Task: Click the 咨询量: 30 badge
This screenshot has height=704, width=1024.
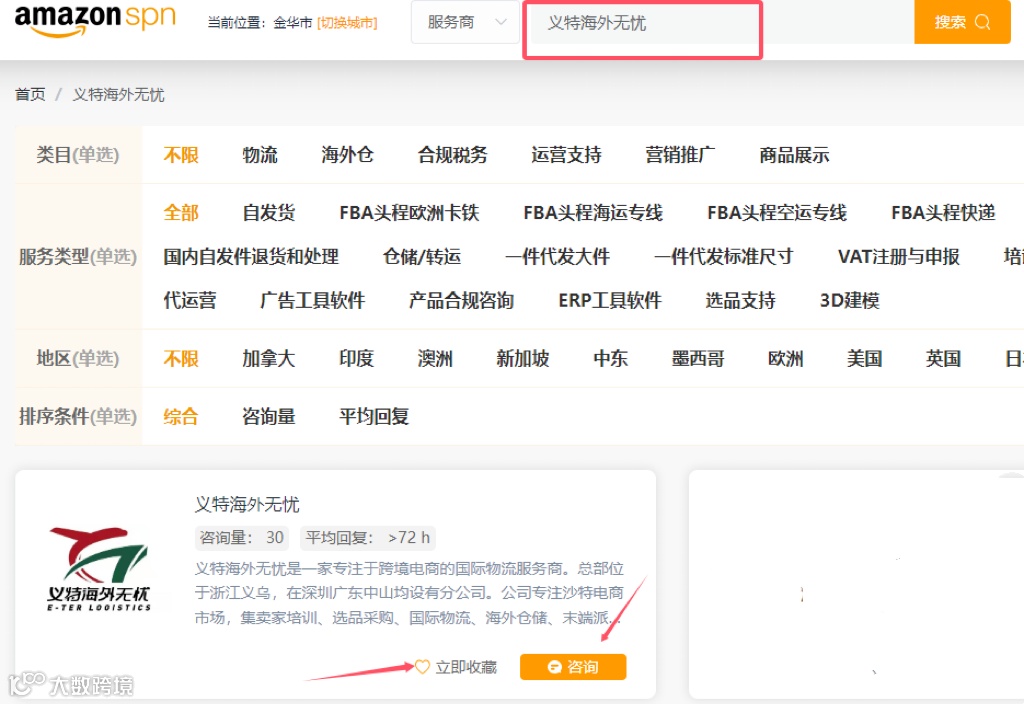Action: 242,537
